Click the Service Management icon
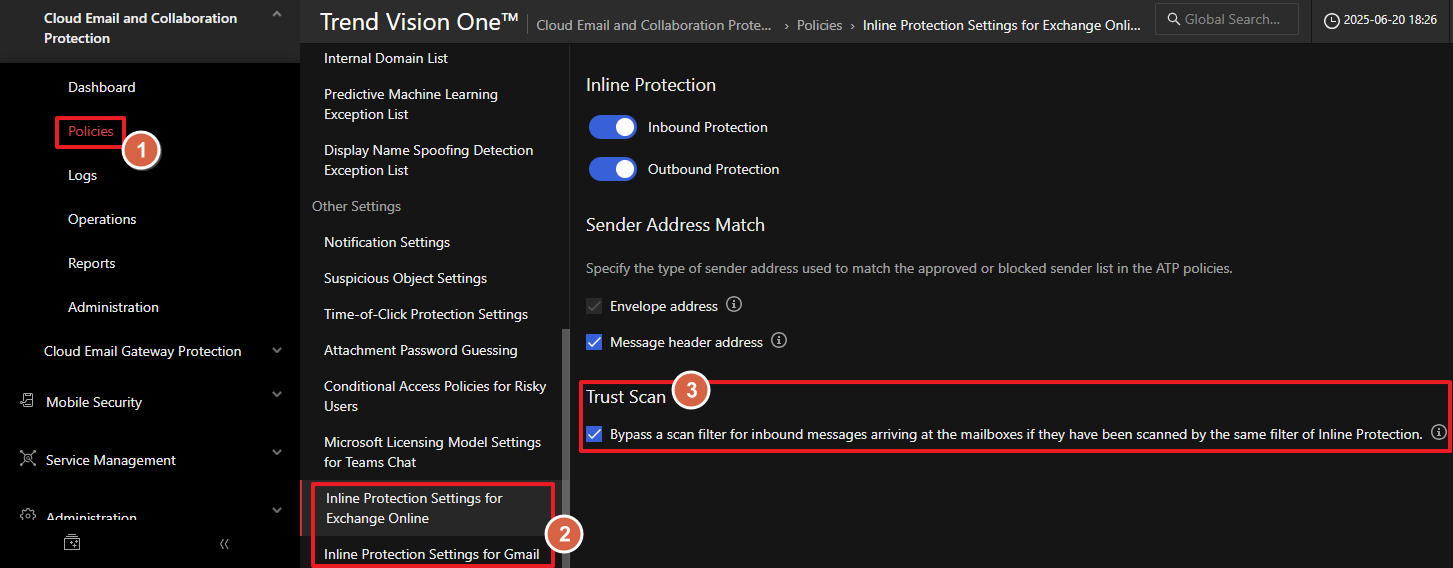The width and height of the screenshot is (1453, 568). [x=27, y=459]
